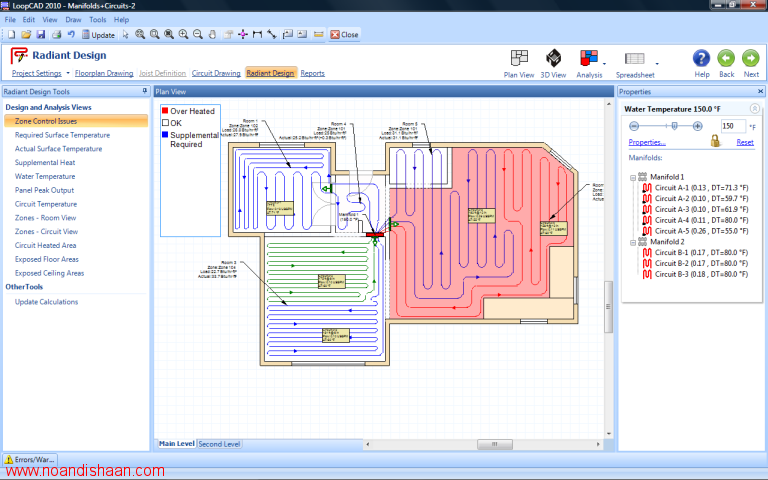
Task: Click the add label box icon
Action: coord(288,34)
